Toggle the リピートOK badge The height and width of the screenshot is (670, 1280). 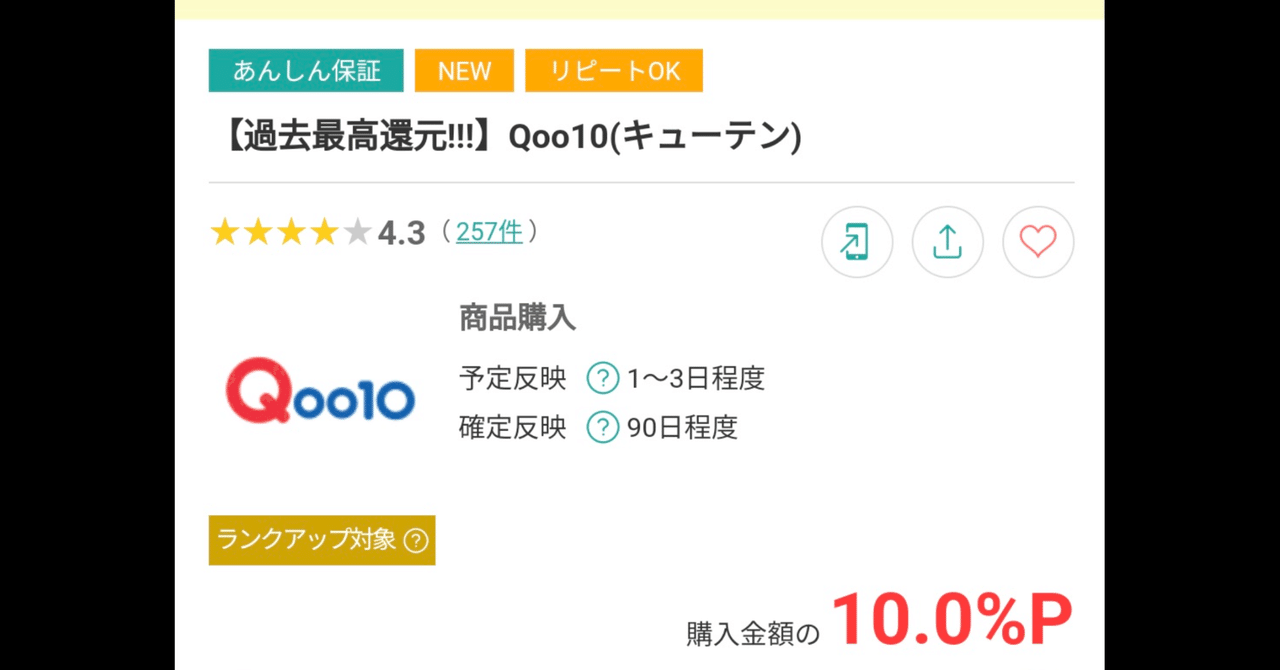(x=614, y=70)
